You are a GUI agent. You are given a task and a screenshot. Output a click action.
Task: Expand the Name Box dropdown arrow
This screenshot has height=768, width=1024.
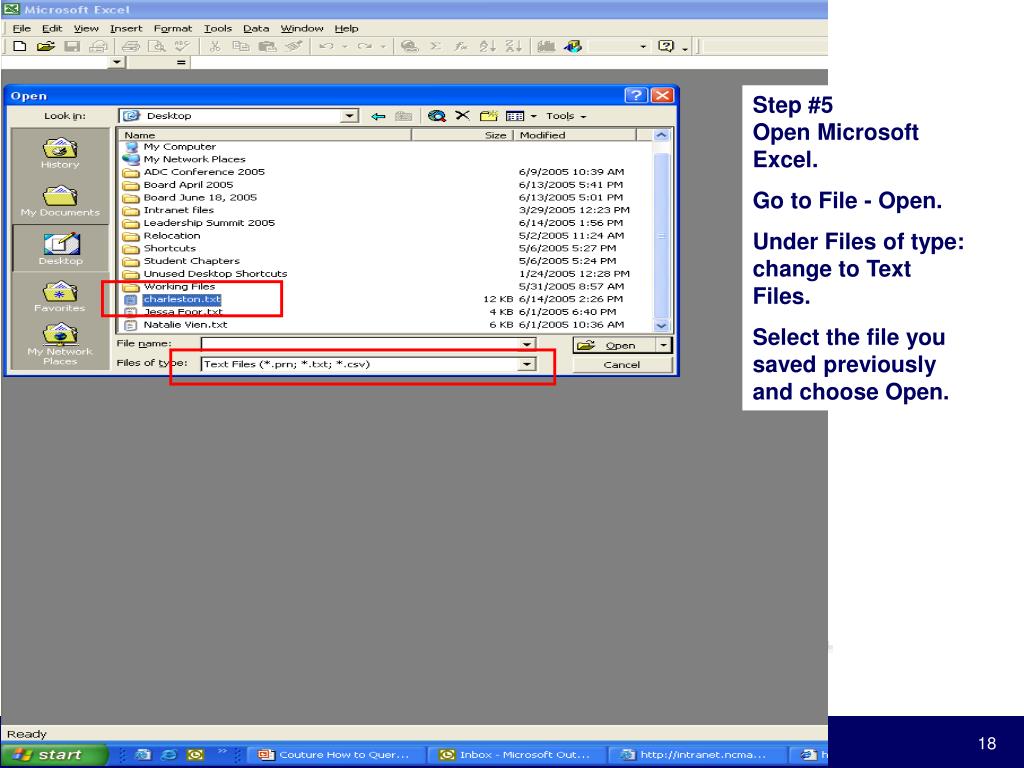point(117,62)
